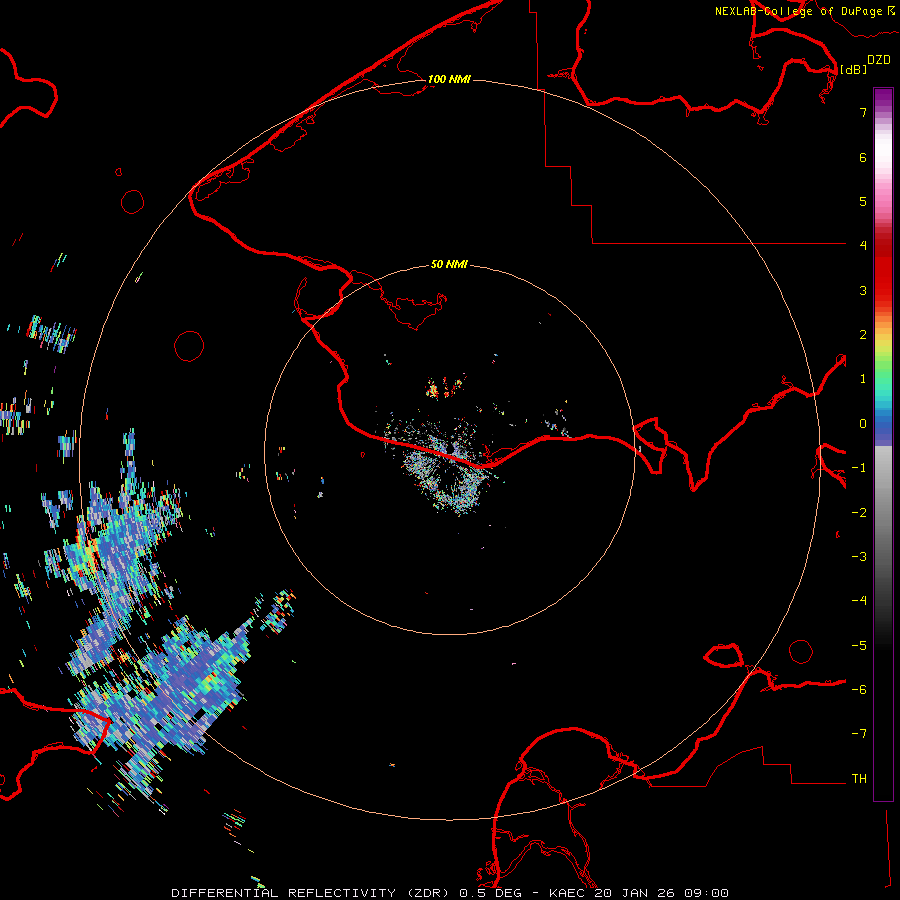
Task: Click the TH label on the color scale
Action: pos(859,778)
